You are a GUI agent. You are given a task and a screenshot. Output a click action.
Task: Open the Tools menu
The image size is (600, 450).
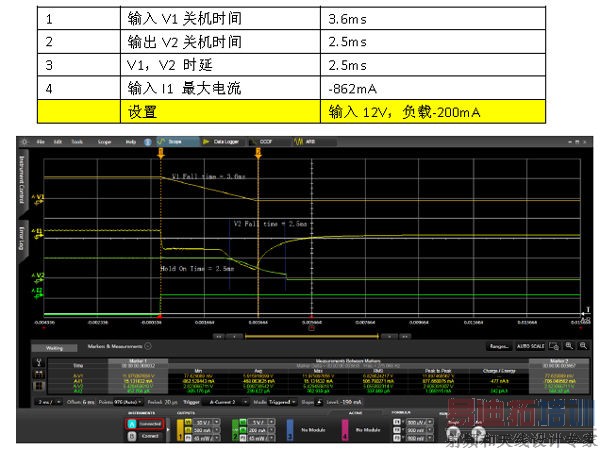[x=77, y=142]
